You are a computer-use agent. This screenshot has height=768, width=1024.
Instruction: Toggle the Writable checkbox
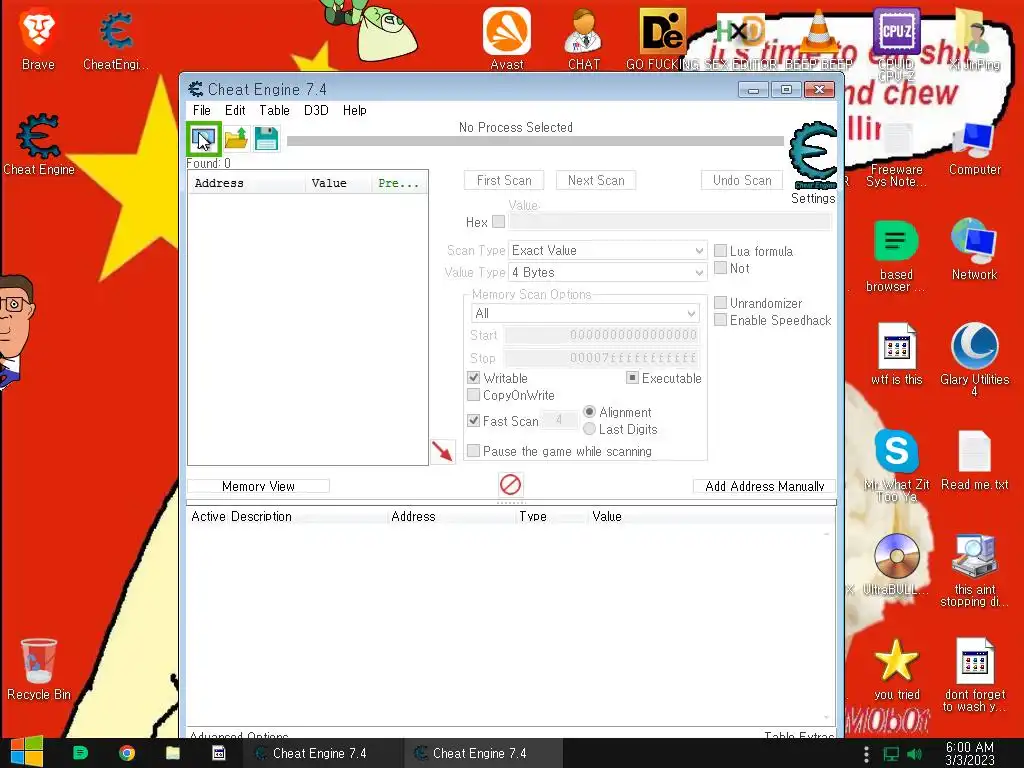coord(473,377)
